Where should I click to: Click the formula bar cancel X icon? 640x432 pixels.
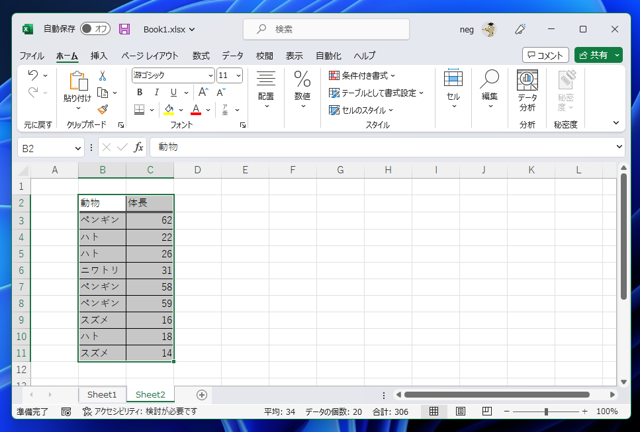coord(107,147)
